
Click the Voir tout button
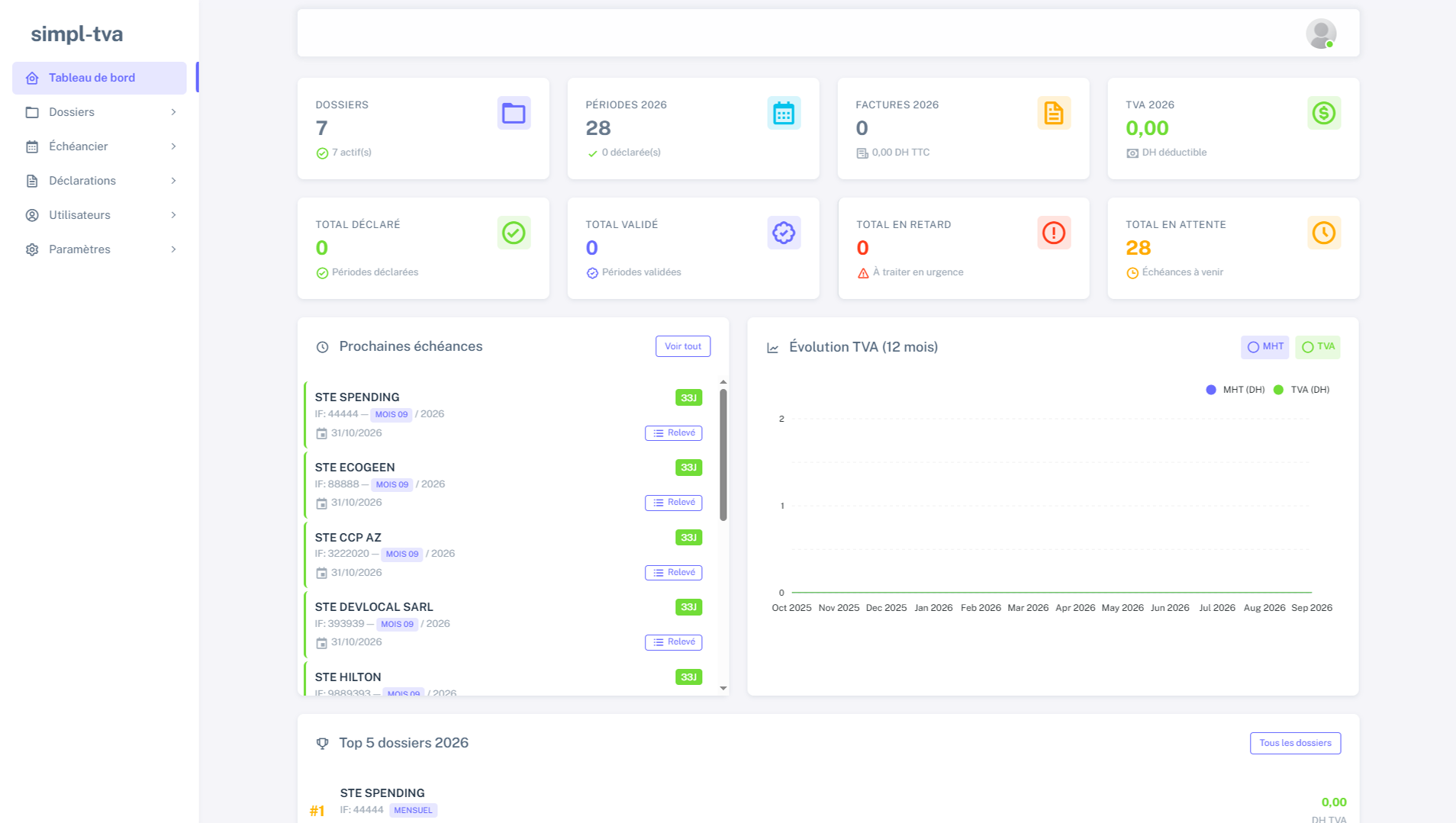point(683,346)
